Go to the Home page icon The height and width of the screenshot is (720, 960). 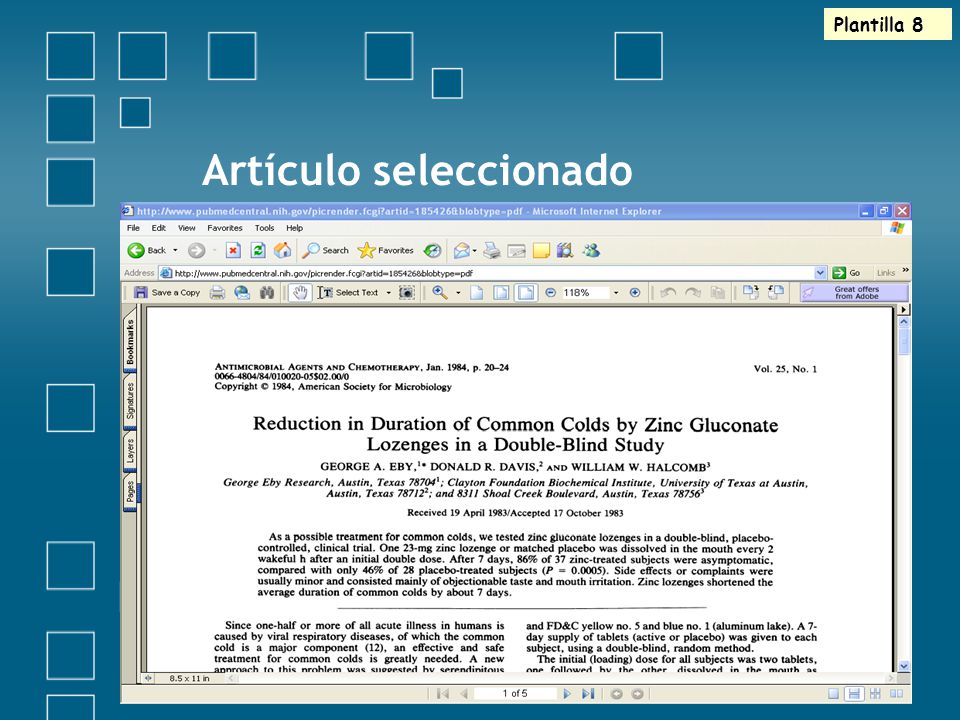click(282, 250)
